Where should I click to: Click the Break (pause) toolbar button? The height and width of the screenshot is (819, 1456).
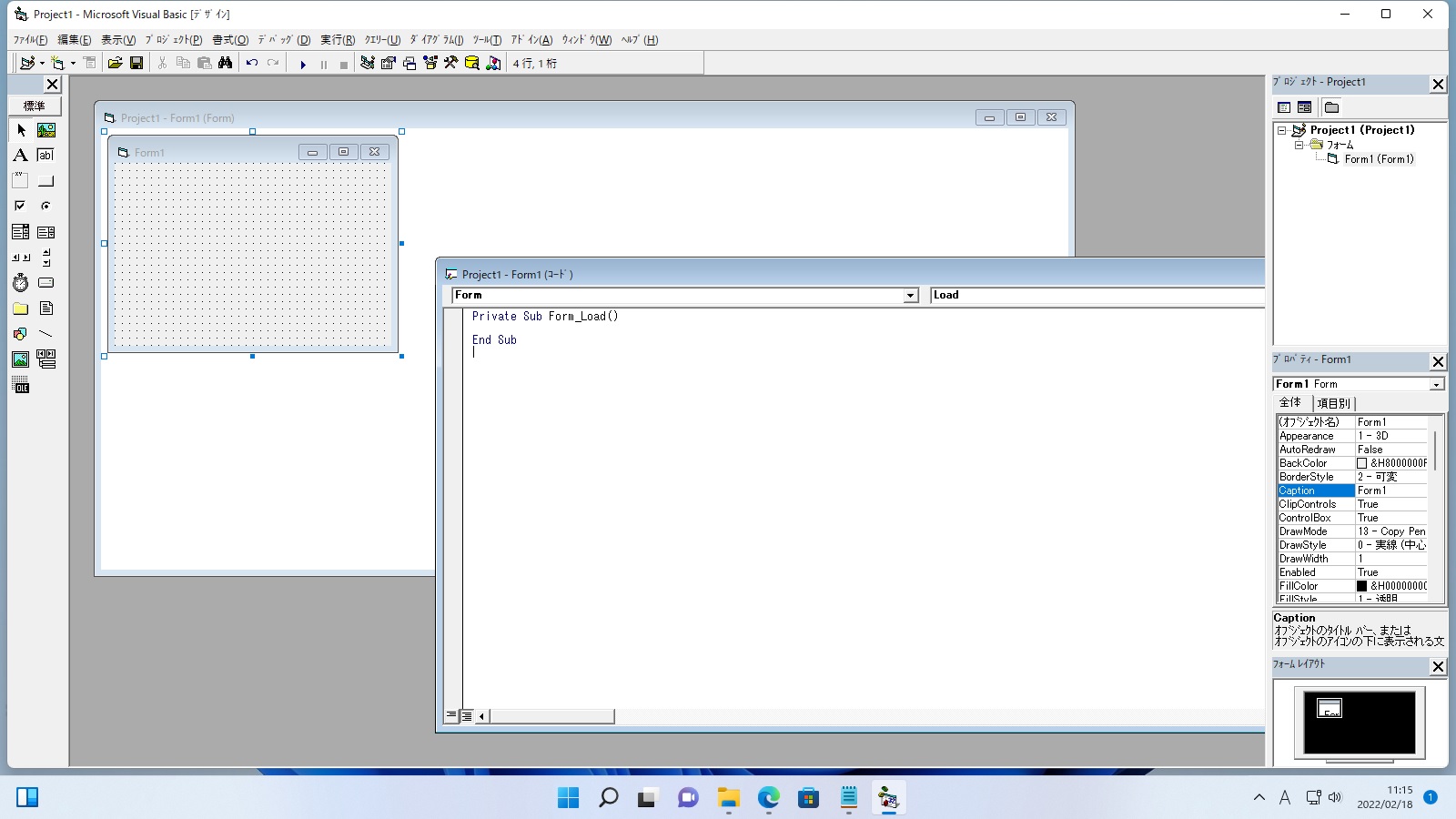[323, 64]
